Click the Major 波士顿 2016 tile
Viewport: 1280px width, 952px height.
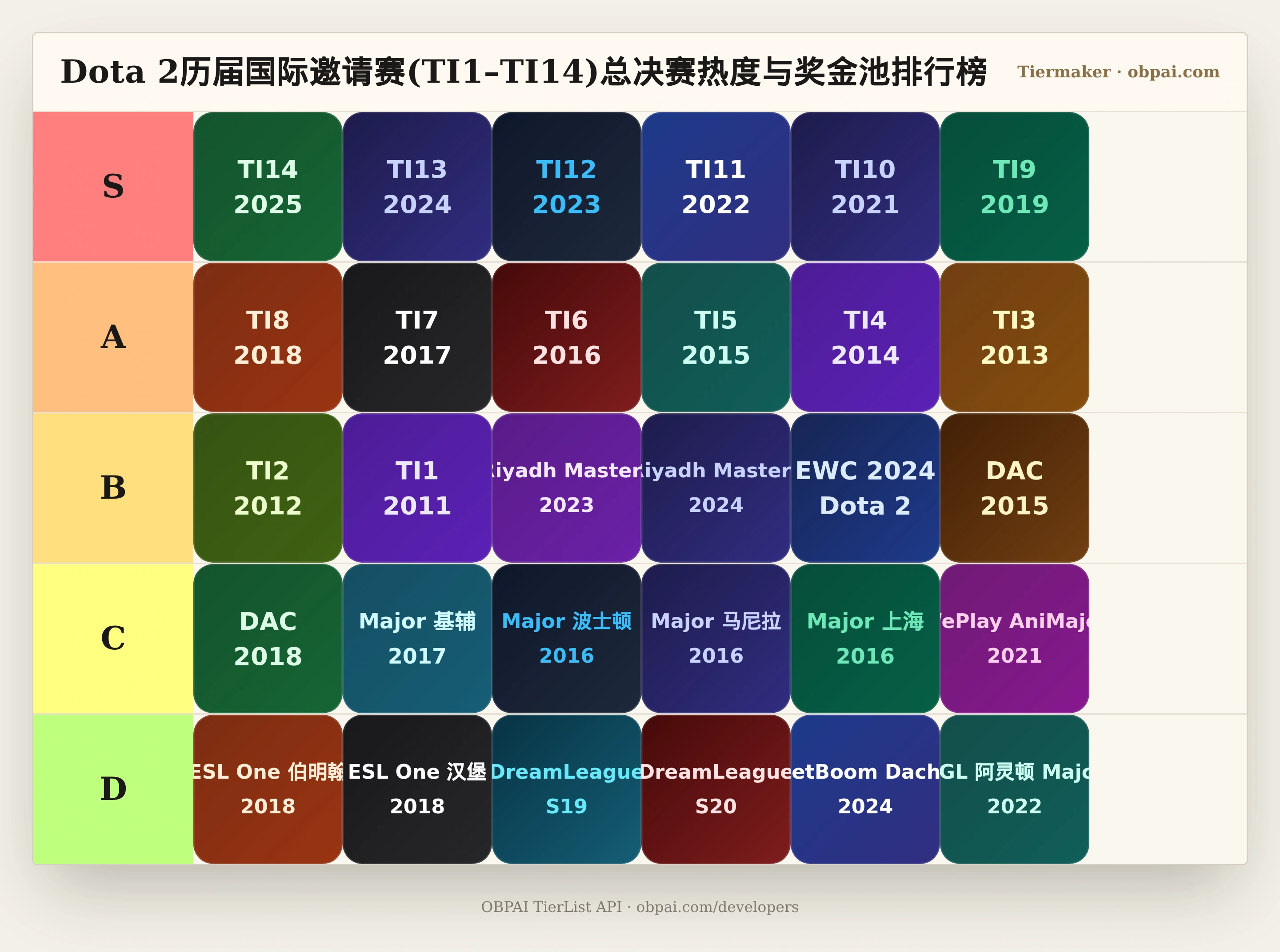(x=567, y=639)
